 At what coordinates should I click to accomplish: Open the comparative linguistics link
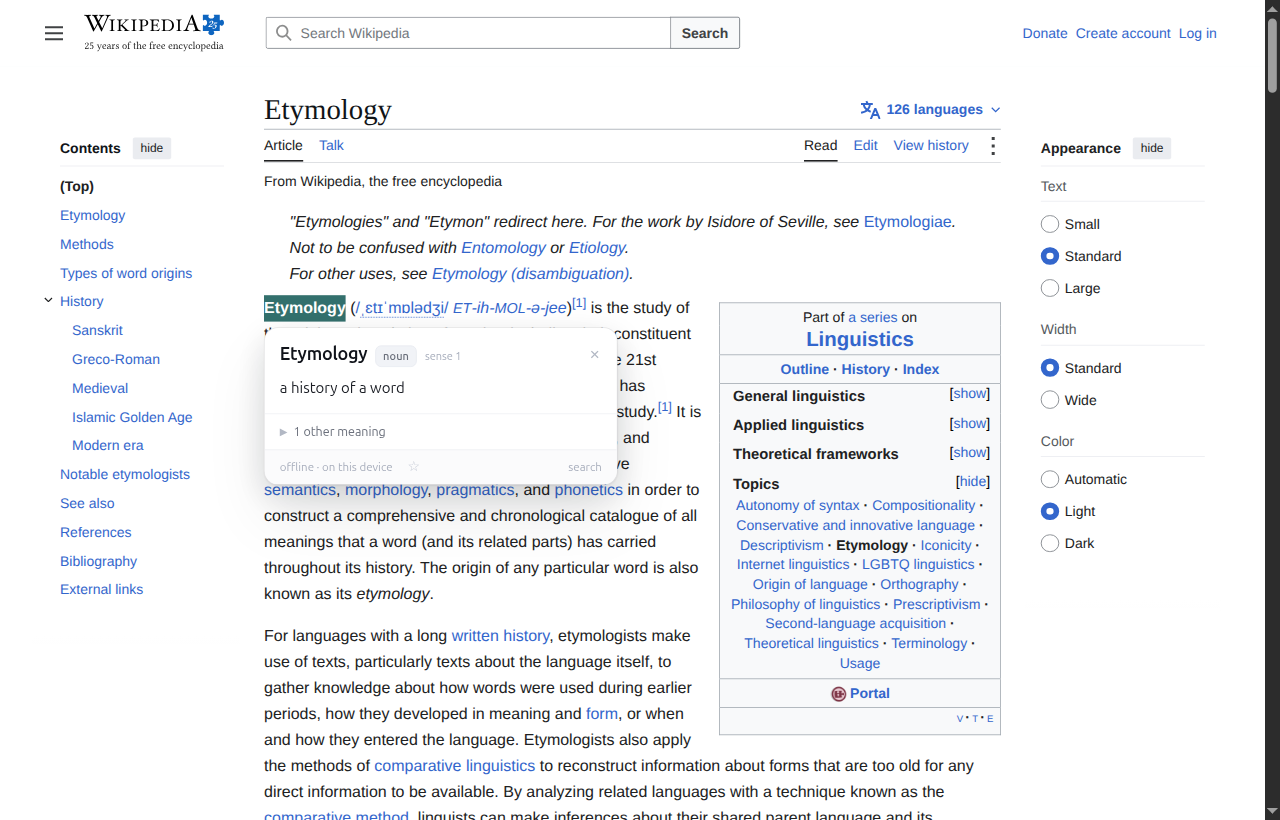coord(455,766)
